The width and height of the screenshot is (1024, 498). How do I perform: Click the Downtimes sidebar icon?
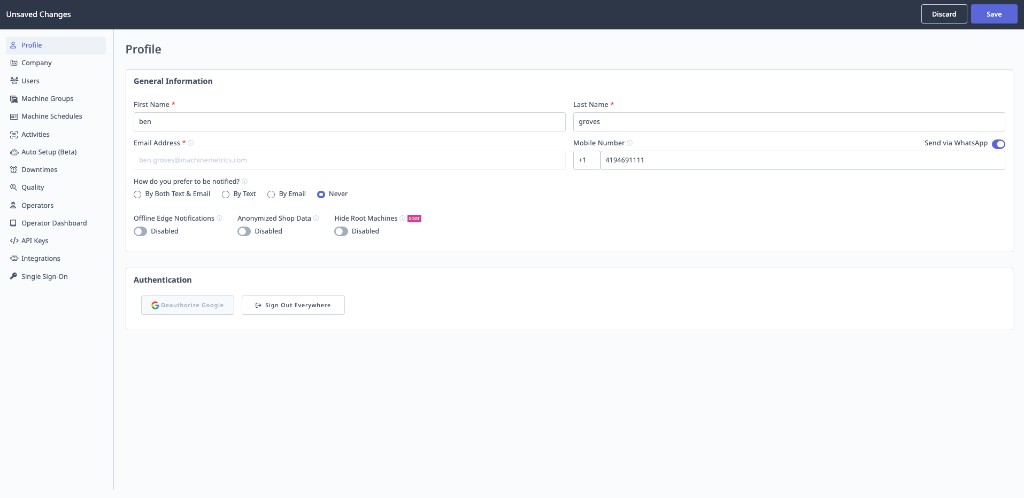(x=13, y=170)
